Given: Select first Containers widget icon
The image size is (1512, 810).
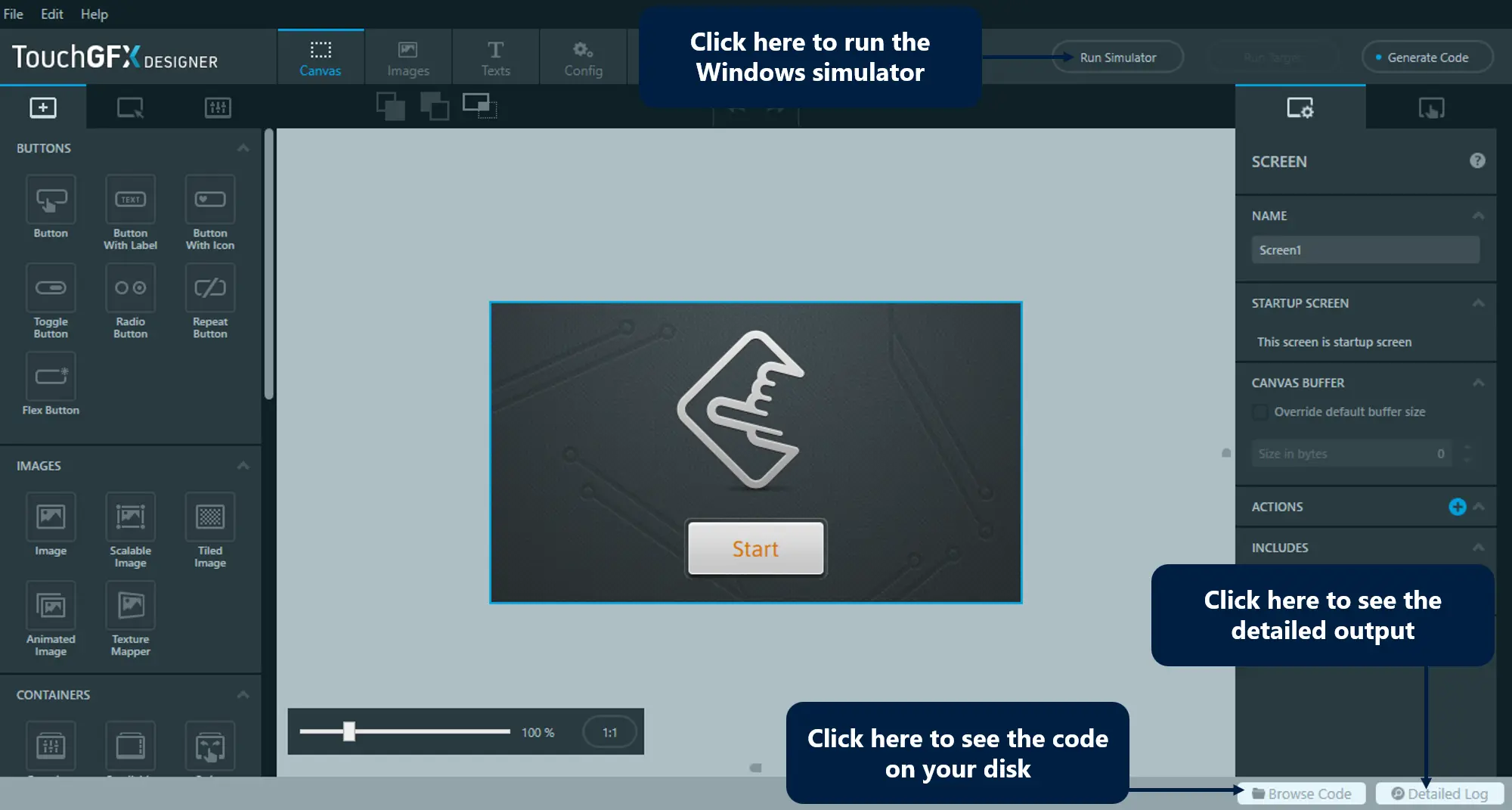Looking at the screenshot, I should 51,746.
